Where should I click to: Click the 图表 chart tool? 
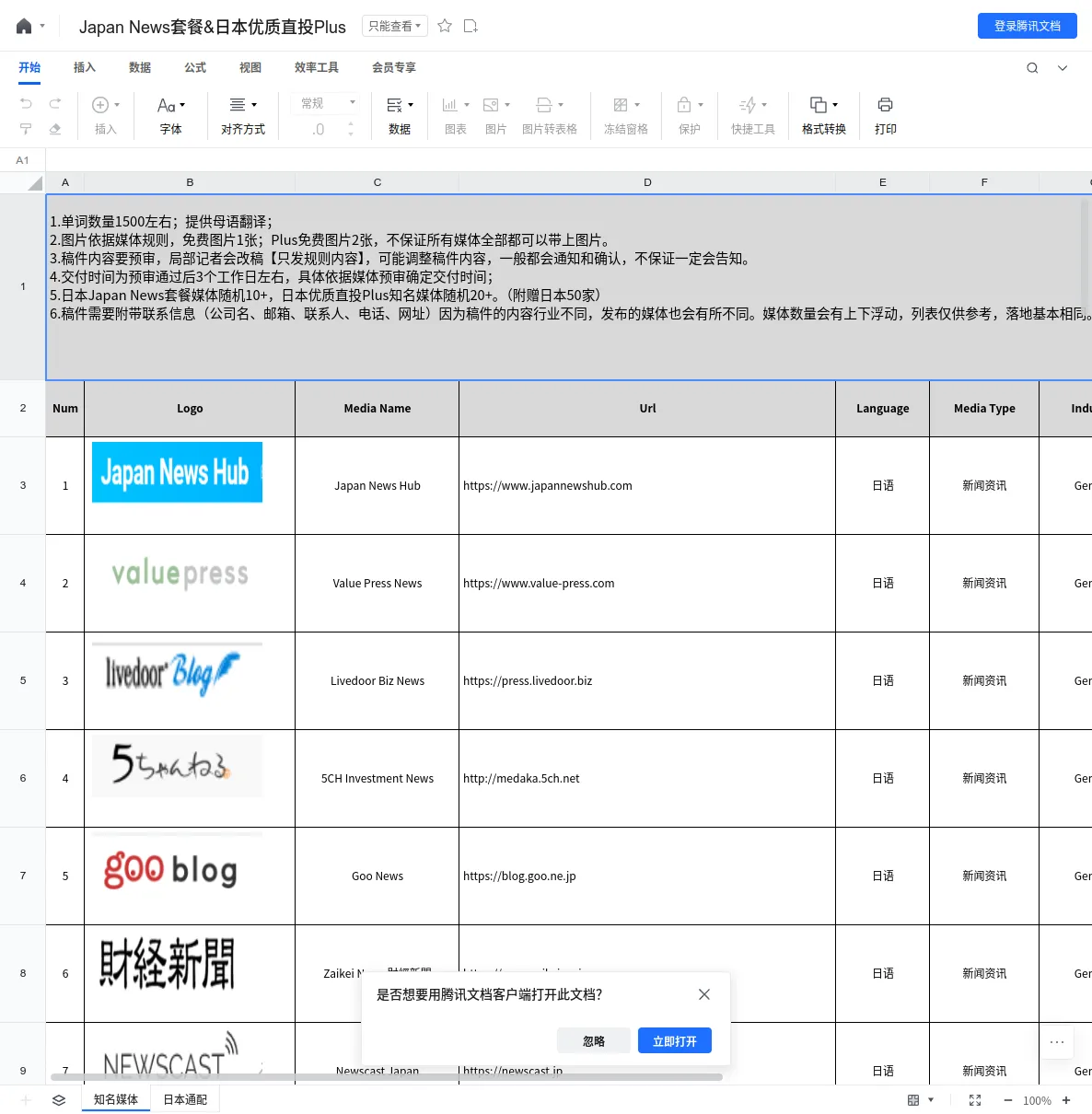click(x=456, y=116)
